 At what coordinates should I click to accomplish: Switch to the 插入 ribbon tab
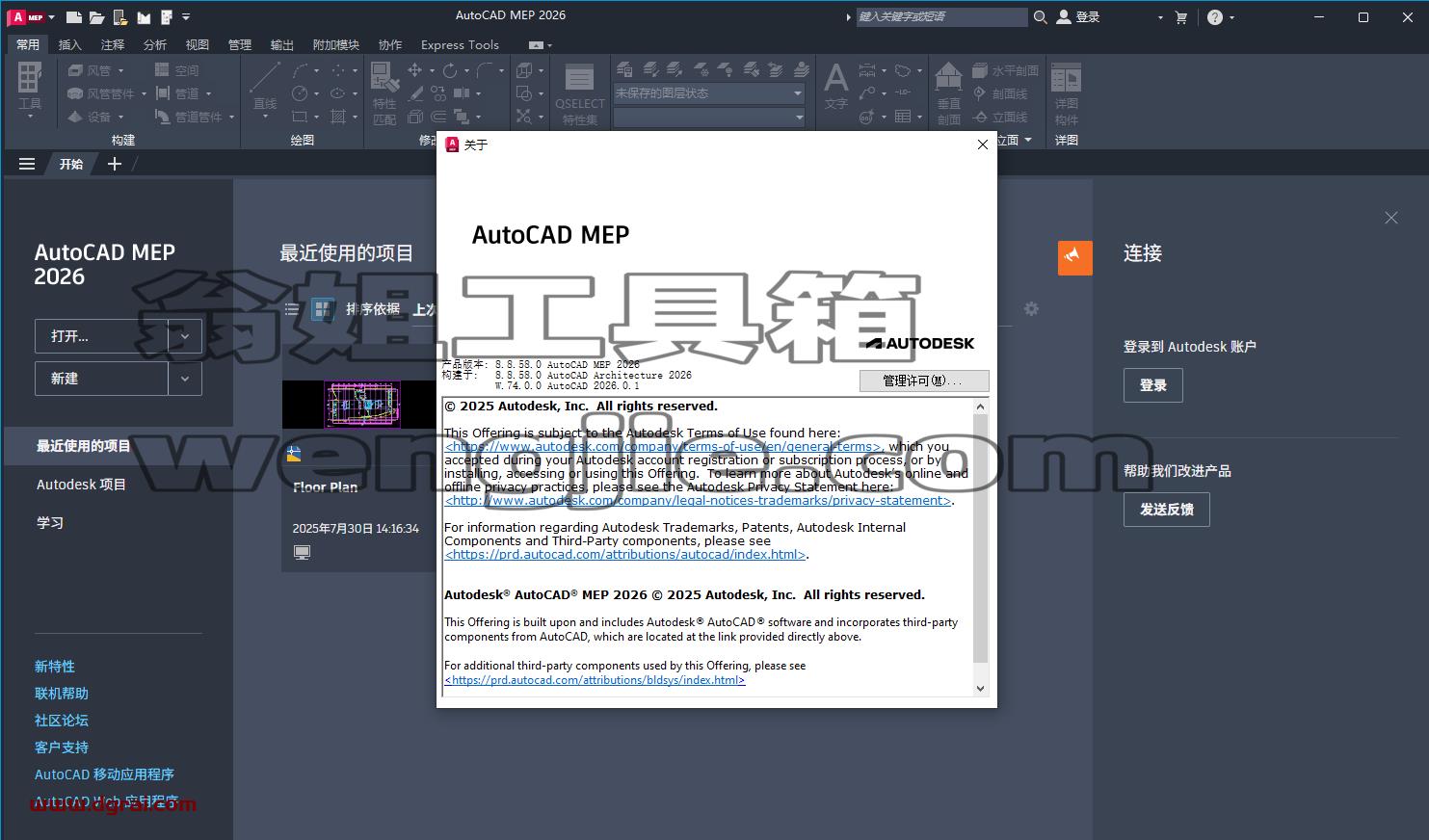(70, 44)
